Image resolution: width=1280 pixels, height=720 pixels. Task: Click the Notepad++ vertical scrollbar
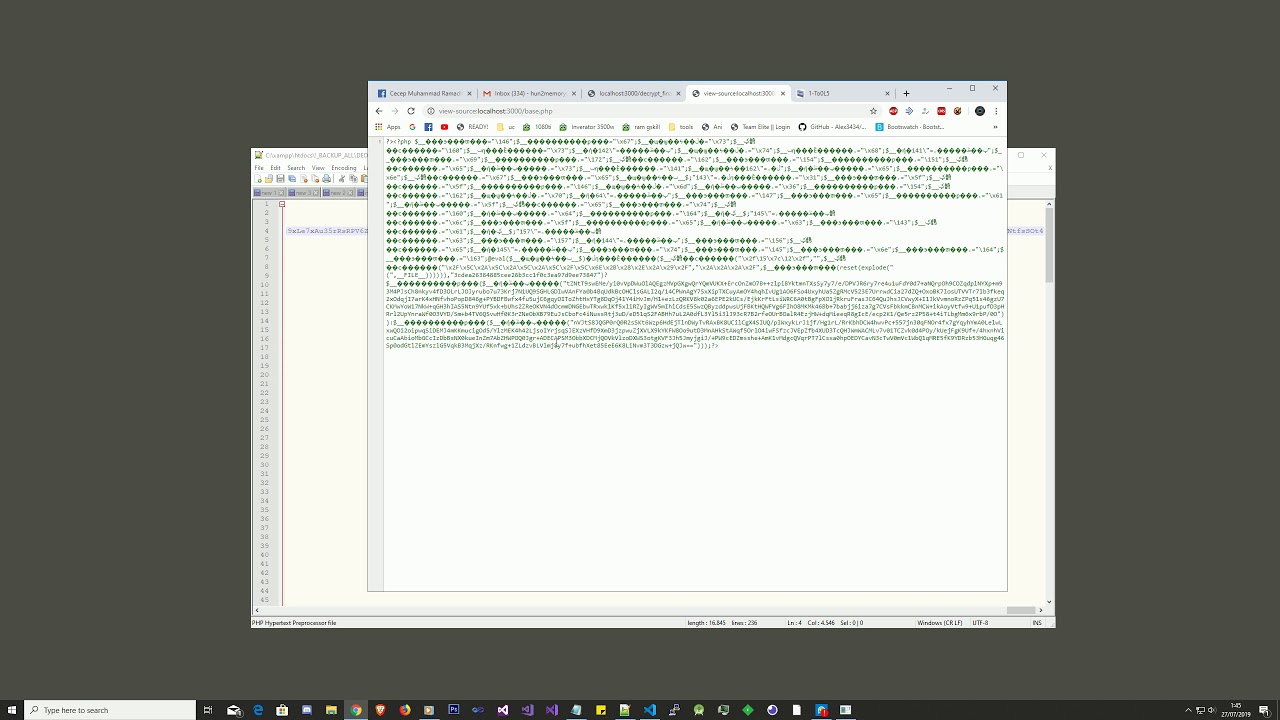[1049, 401]
